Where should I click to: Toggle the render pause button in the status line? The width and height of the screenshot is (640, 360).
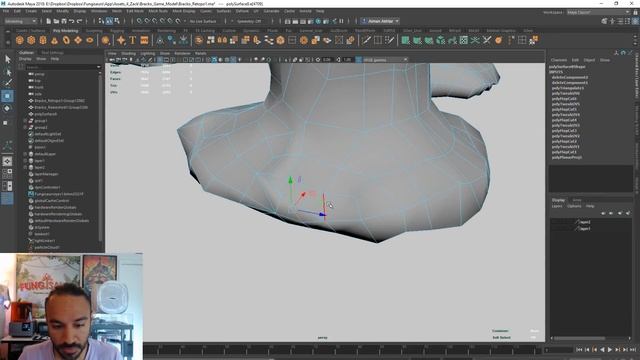pyautogui.click(x=342, y=21)
